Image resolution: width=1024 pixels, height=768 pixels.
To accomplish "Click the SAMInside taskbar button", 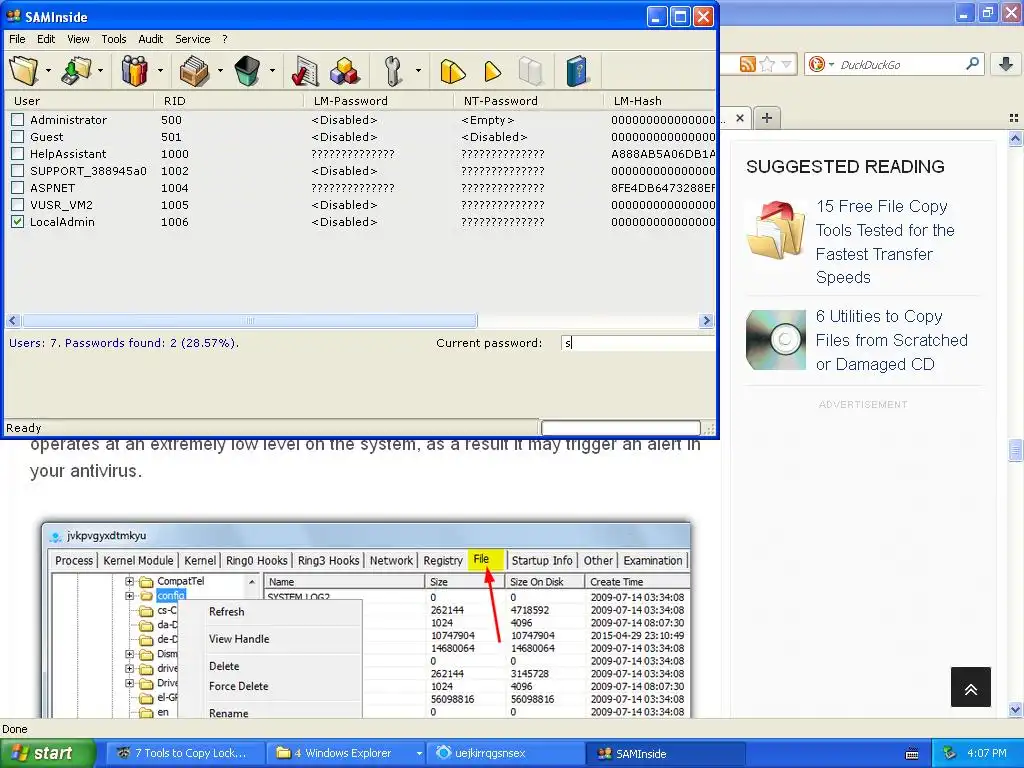I will point(665,754).
